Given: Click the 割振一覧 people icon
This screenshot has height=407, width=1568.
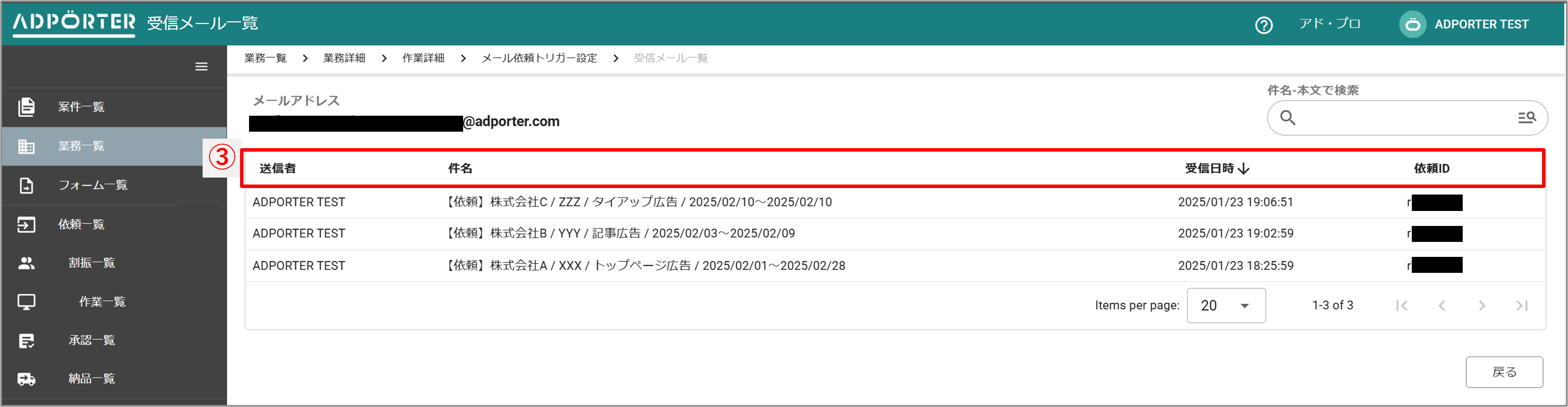Looking at the screenshot, I should [x=26, y=263].
